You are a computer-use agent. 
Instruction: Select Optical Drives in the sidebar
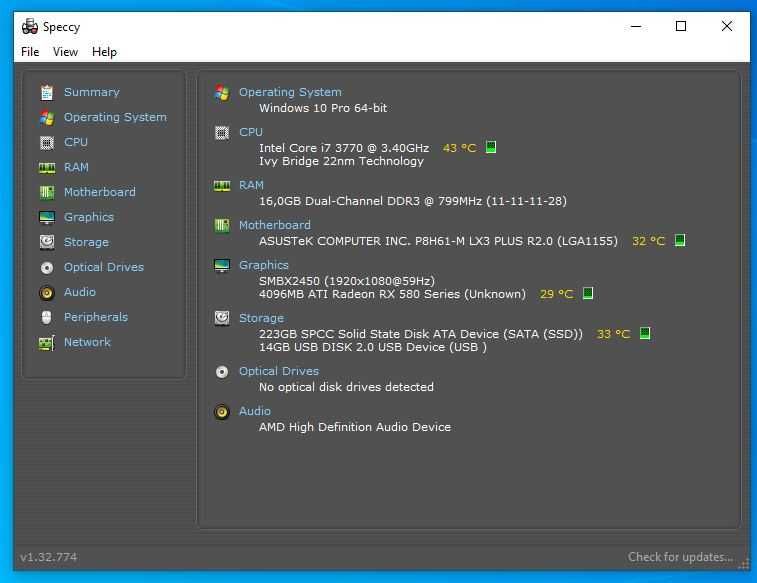point(104,267)
